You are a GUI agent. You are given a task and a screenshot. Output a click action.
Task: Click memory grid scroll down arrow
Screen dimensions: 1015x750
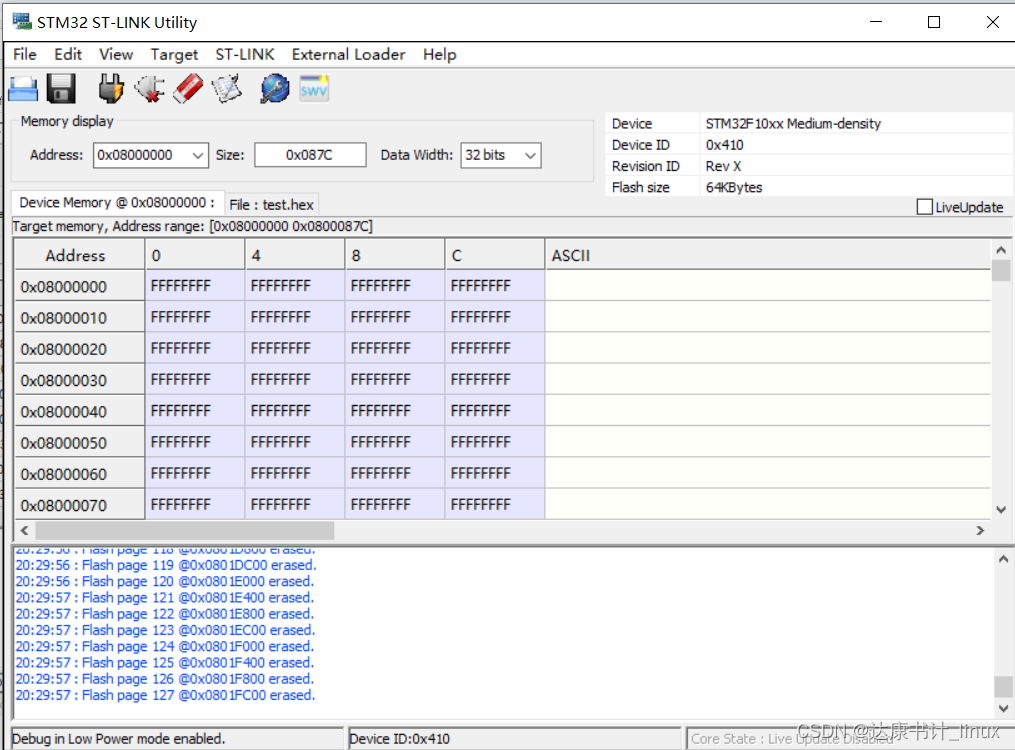1001,510
